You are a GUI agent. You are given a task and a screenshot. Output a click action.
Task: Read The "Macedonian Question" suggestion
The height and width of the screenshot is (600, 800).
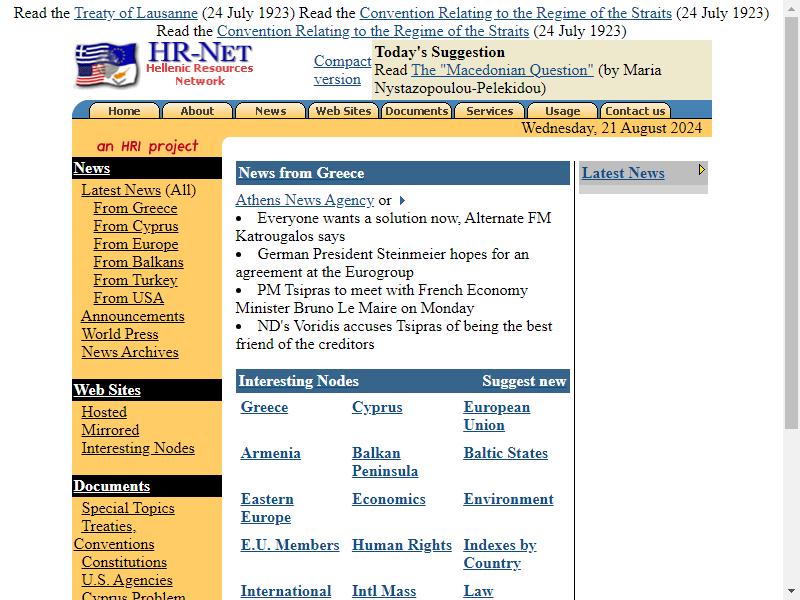pyautogui.click(x=502, y=70)
